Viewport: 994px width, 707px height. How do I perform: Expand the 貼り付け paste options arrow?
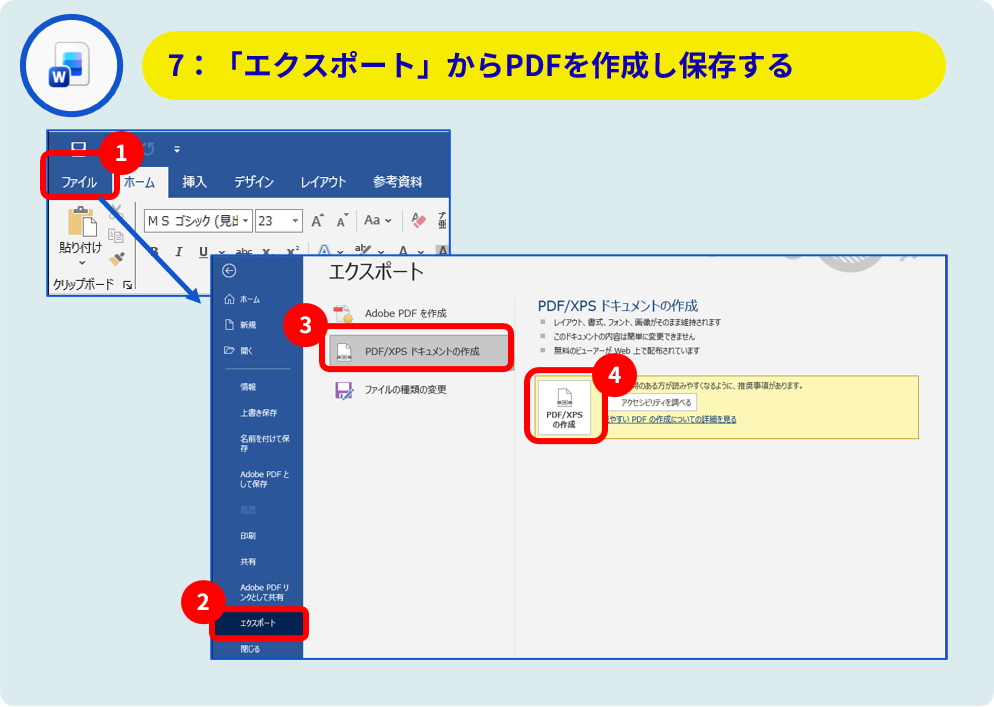(81, 263)
